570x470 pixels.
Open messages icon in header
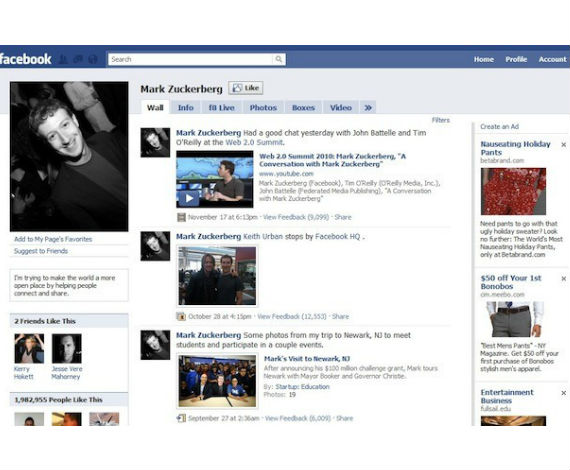pyautogui.click(x=78, y=59)
